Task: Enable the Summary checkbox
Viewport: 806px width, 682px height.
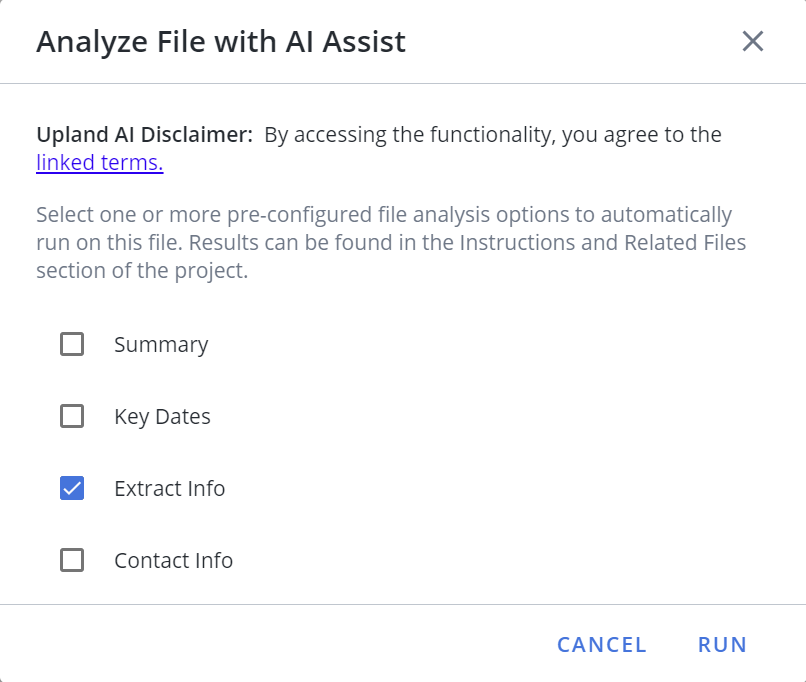Action: click(x=72, y=344)
